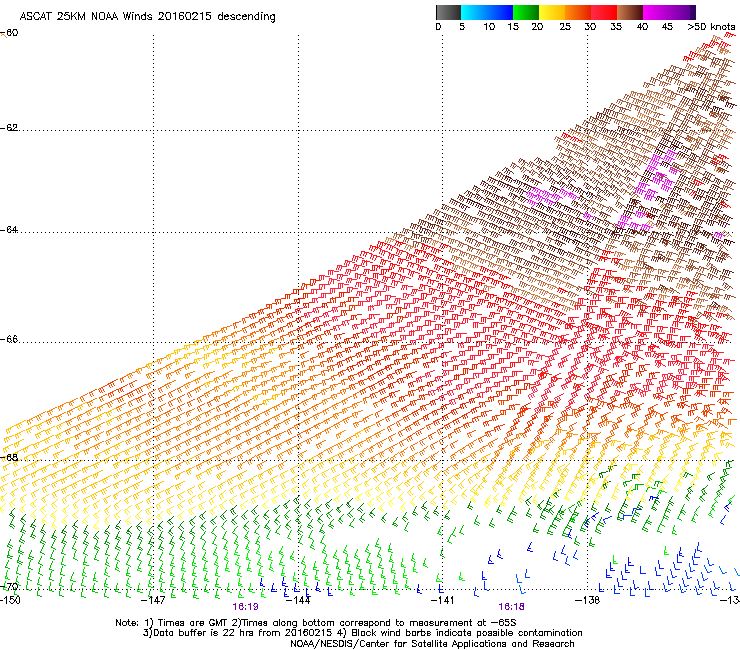Select the legend tick label "15"
Screen dimensions: 740x650
pos(513,27)
